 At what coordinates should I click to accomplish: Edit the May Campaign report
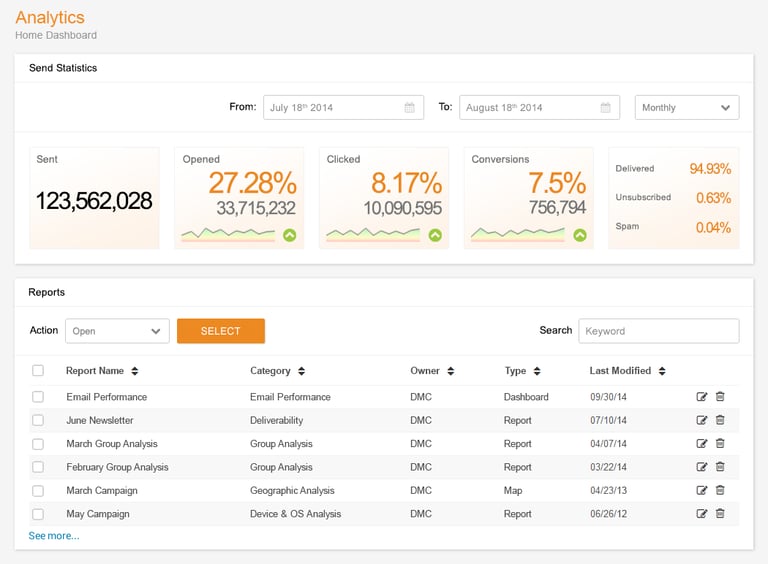(701, 514)
